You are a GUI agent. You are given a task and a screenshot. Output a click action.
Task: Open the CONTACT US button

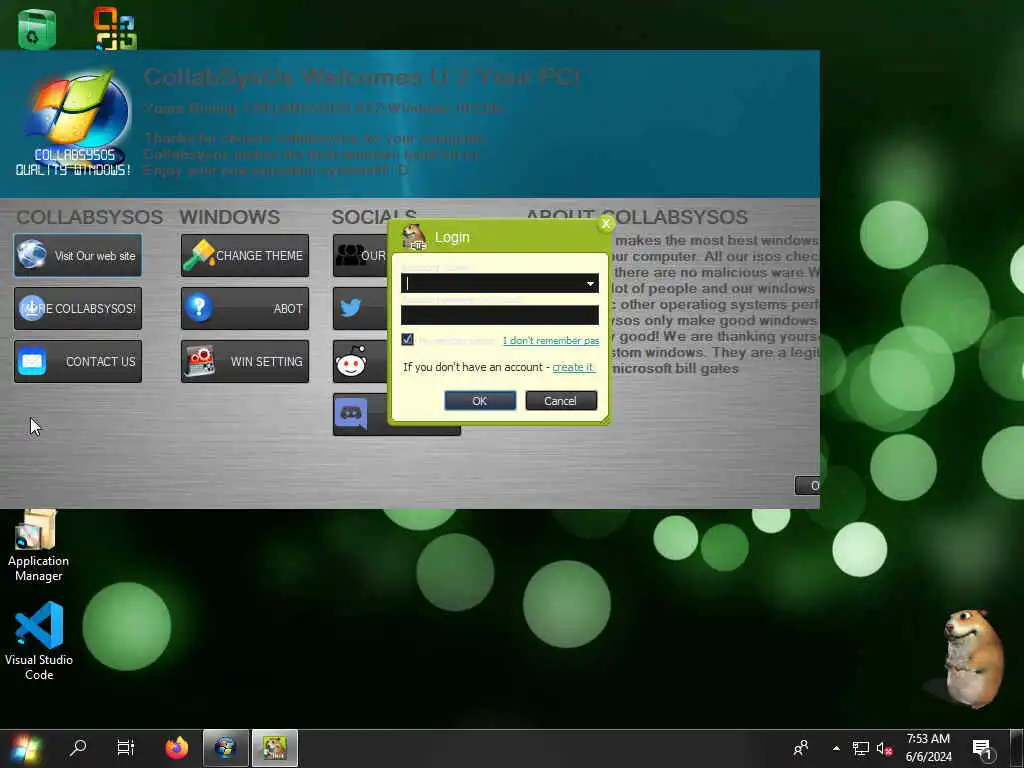point(78,361)
